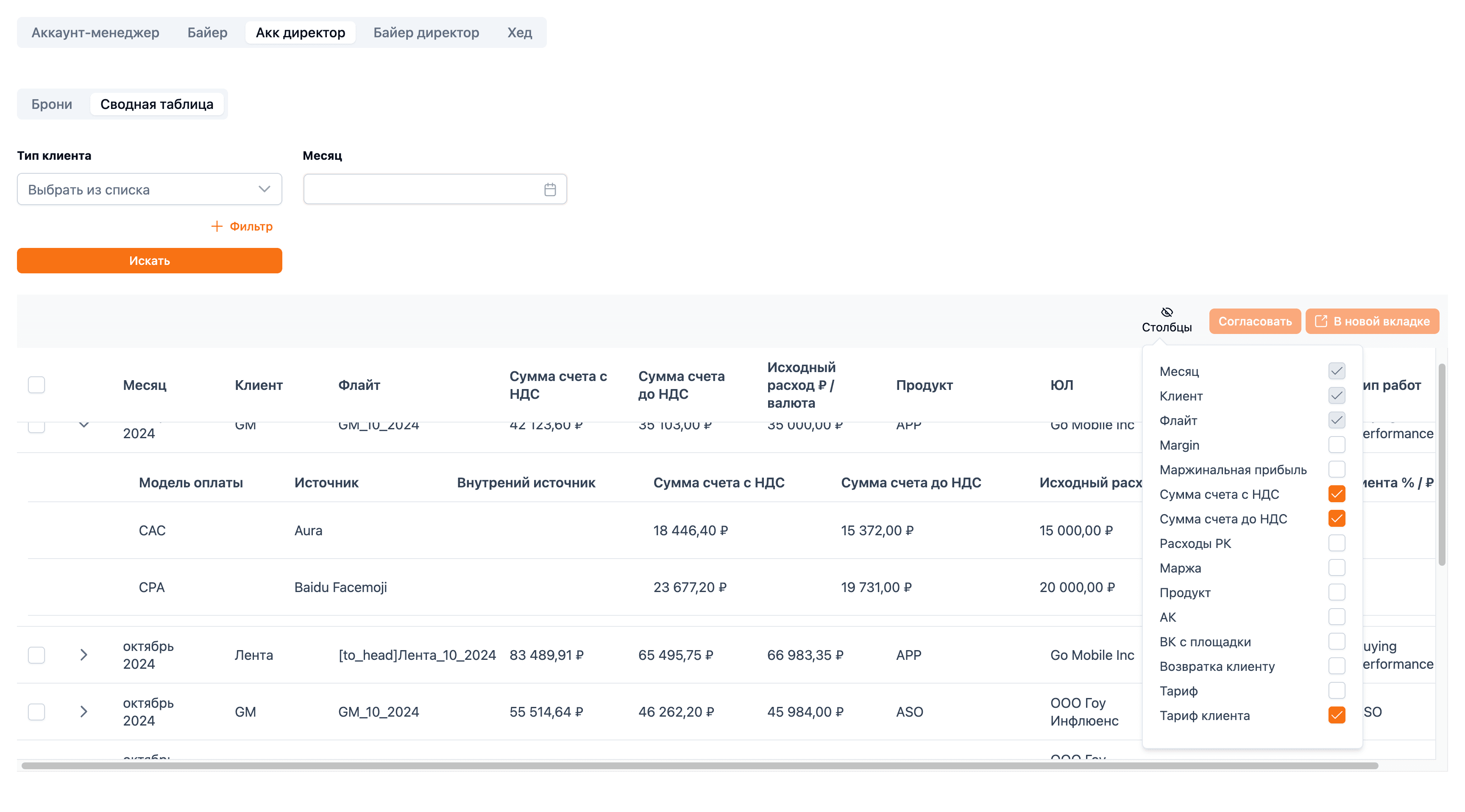
Task: Expand the GM ASO row chevron
Action: click(84, 712)
